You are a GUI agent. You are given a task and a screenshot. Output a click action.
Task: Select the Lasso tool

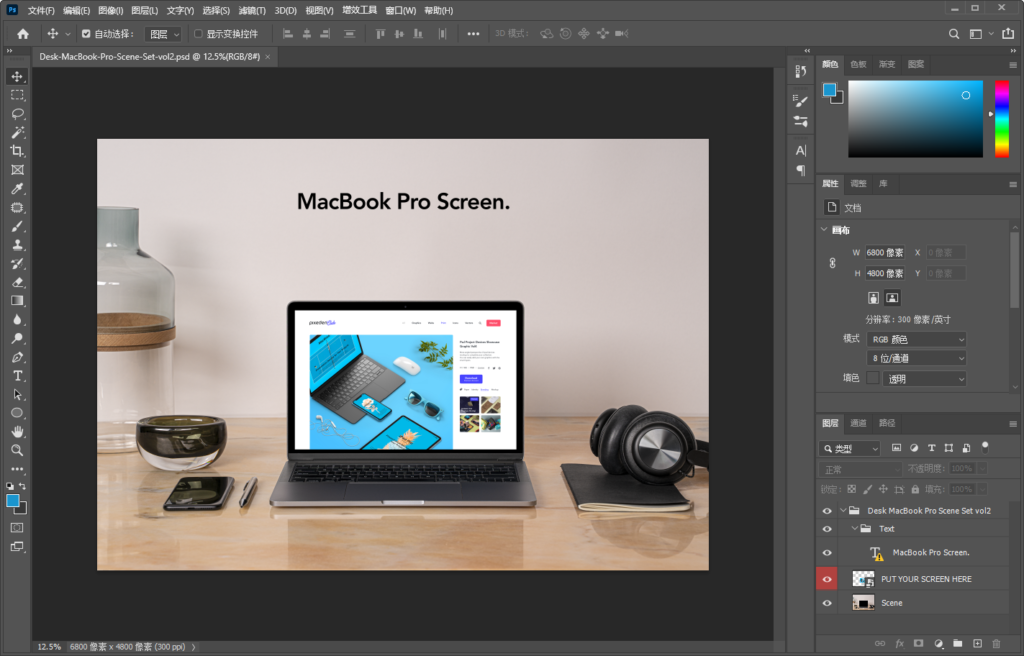pyautogui.click(x=17, y=114)
